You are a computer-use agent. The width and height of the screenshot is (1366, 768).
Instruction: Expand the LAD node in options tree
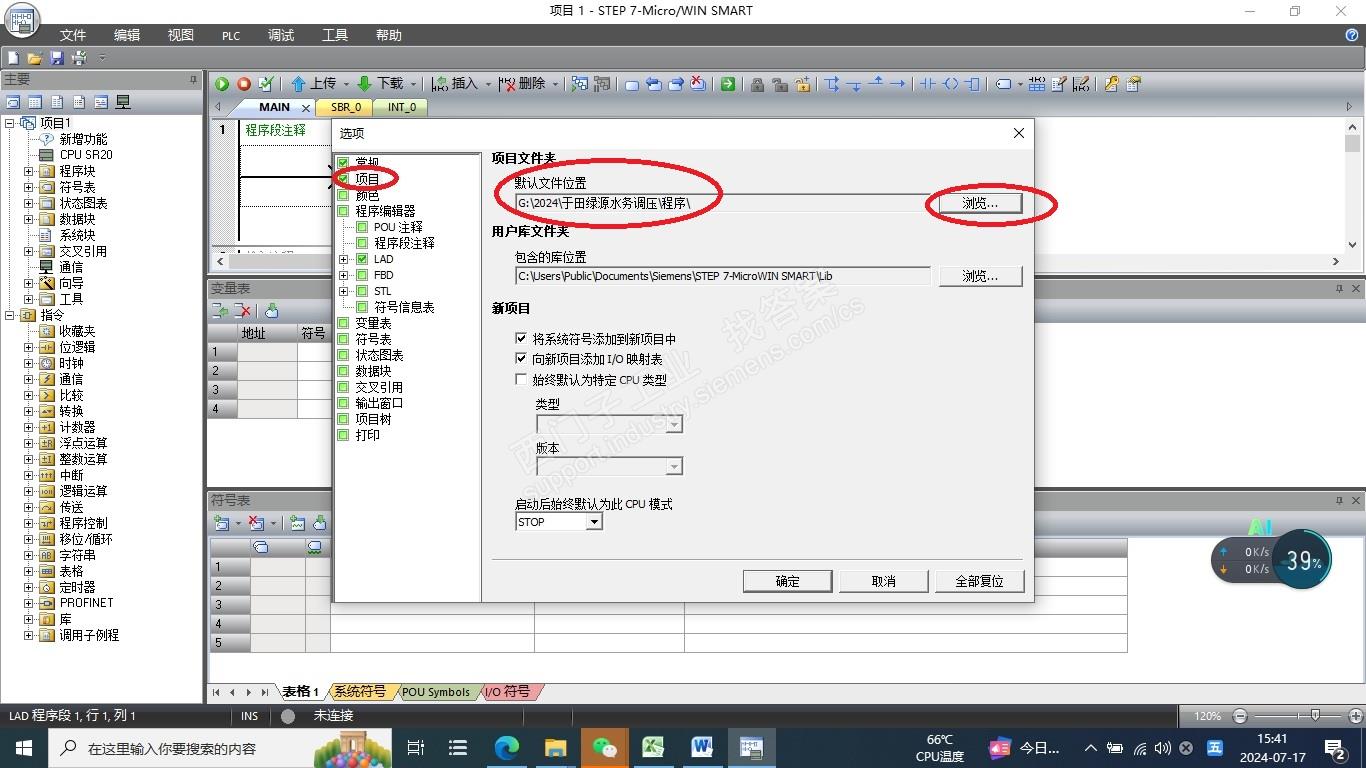click(x=344, y=259)
